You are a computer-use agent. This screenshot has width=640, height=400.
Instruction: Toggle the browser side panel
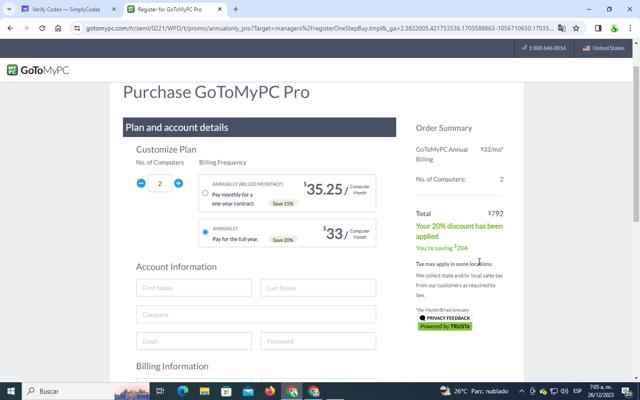598,28
